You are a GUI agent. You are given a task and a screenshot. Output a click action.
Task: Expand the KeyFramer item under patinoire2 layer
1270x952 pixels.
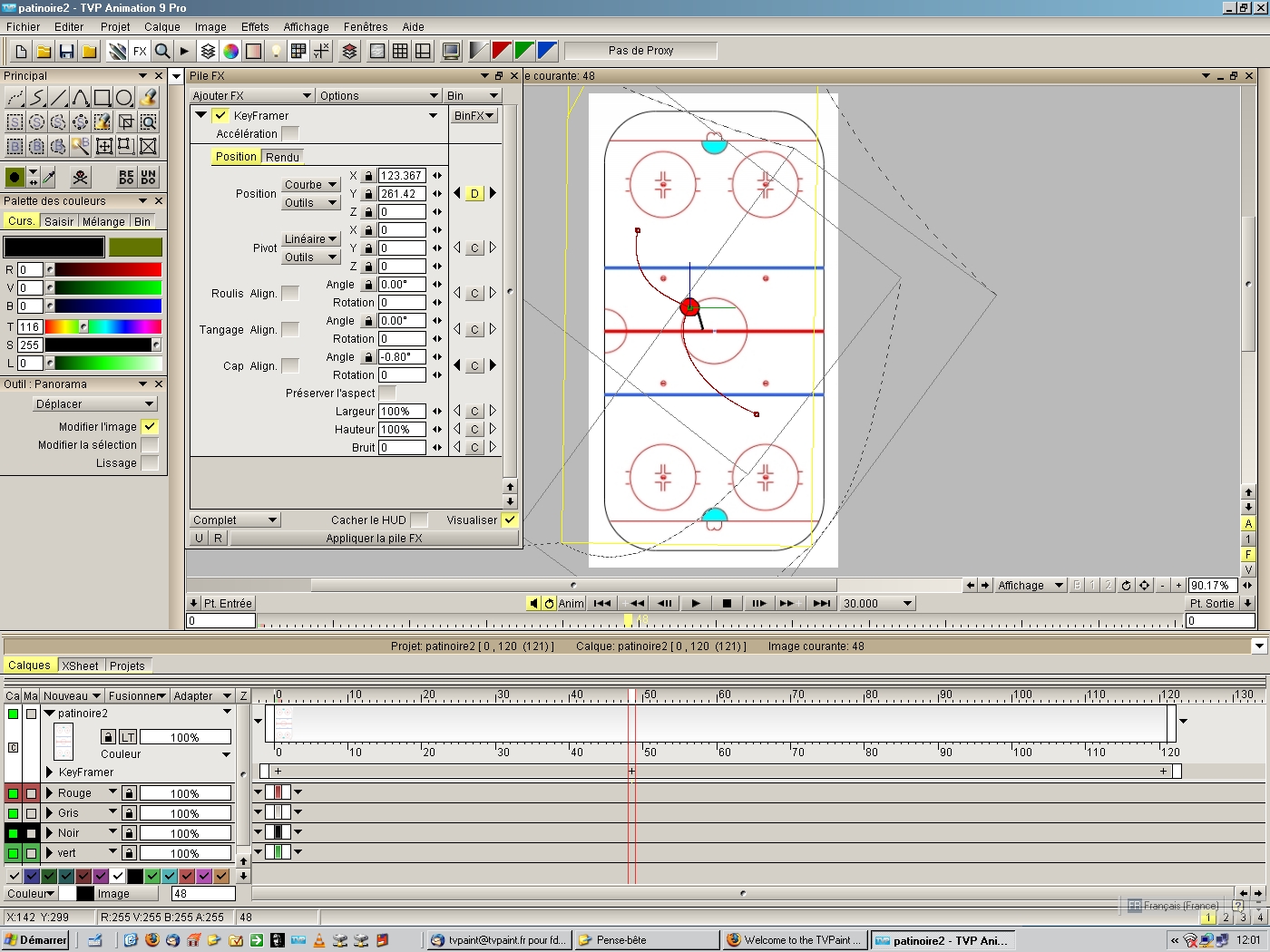click(51, 772)
